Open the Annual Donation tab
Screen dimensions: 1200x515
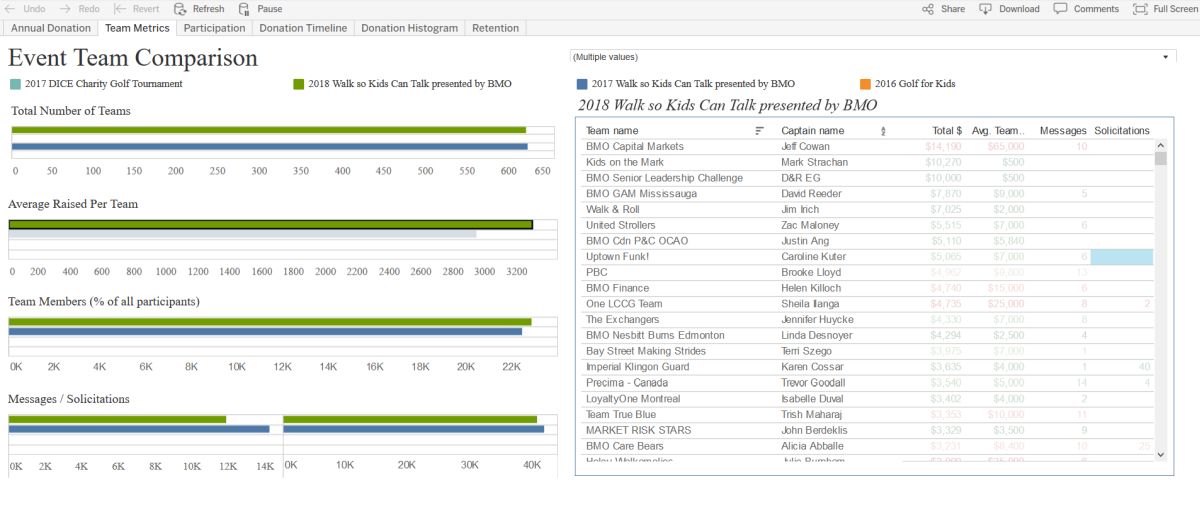click(x=51, y=28)
